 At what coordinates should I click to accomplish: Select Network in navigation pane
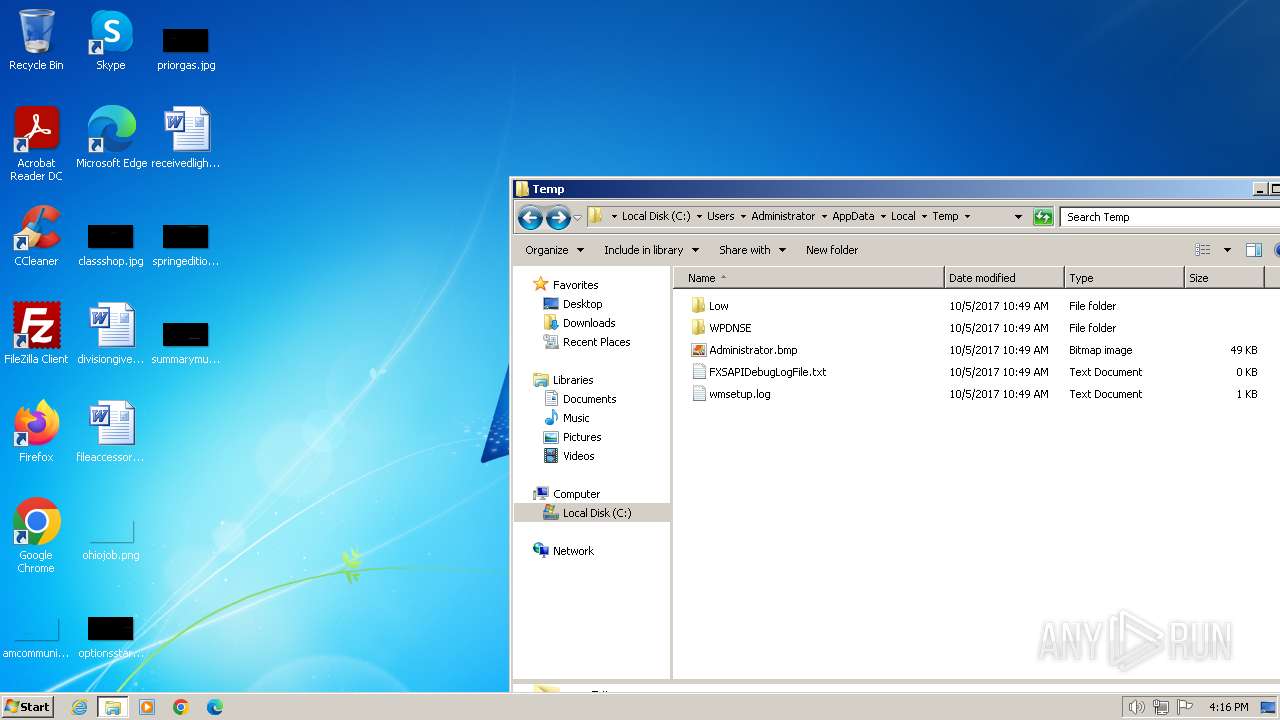click(x=573, y=551)
